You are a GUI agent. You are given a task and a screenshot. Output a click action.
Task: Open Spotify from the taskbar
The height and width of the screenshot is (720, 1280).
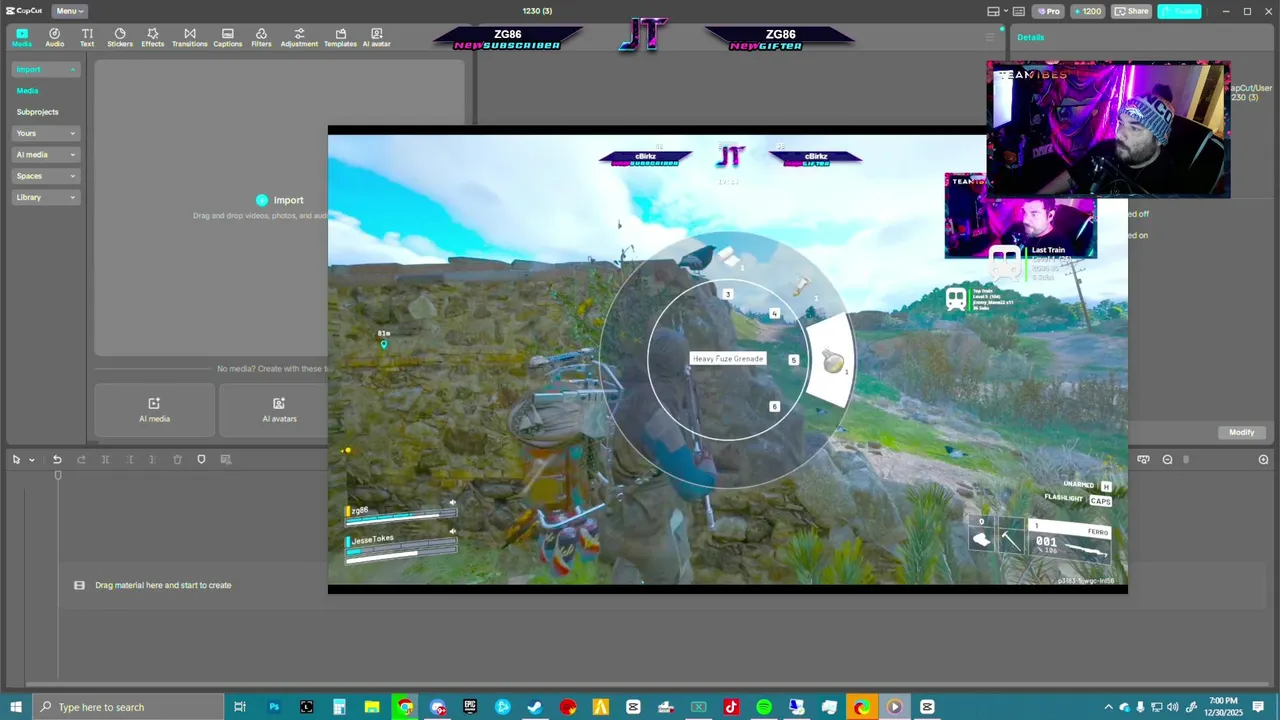[764, 707]
